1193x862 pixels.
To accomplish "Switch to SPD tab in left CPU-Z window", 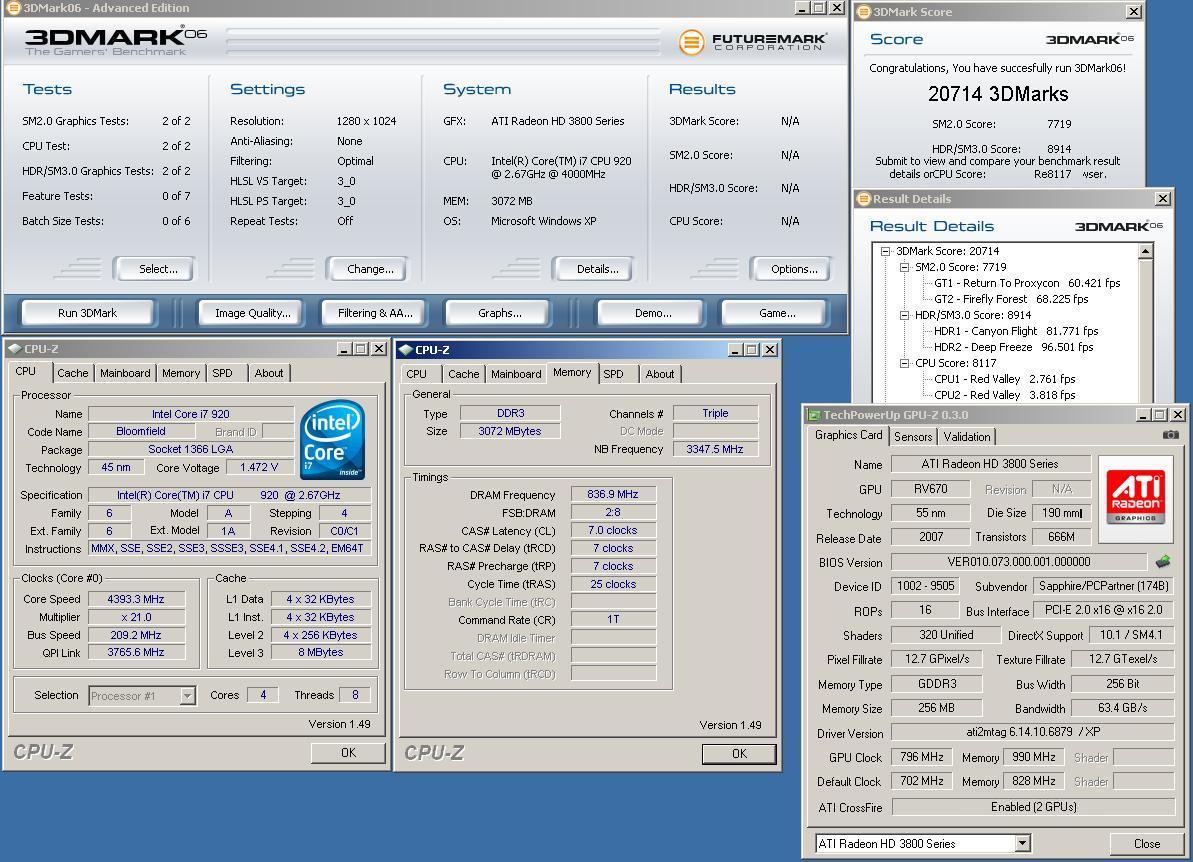I will 222,374.
